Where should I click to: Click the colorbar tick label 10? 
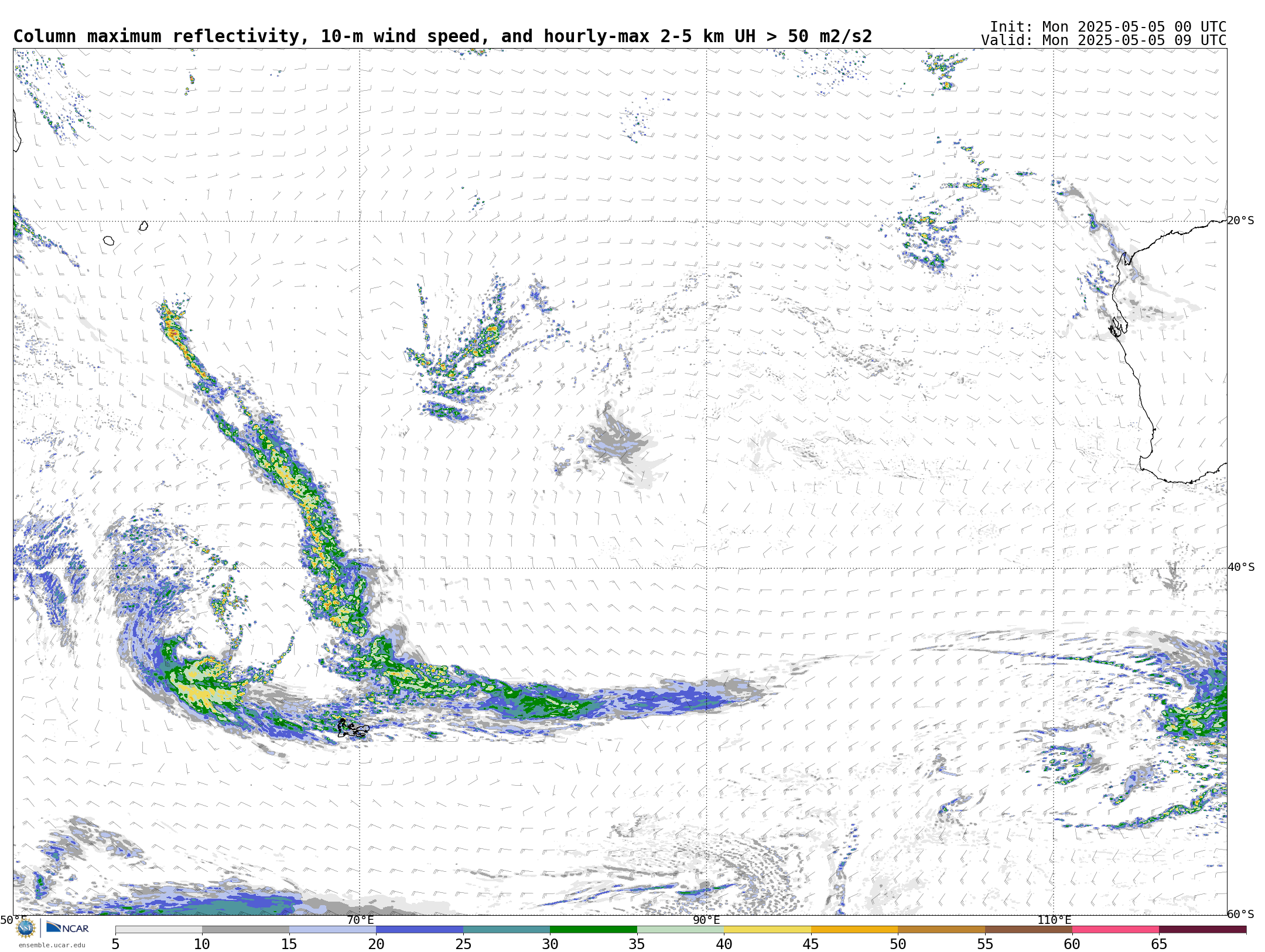coord(202,944)
